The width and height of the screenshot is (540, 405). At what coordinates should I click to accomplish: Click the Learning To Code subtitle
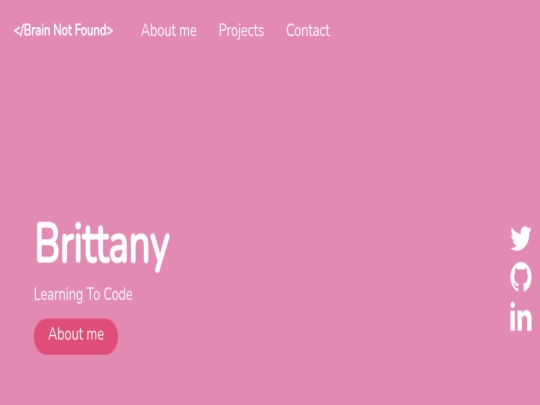point(83,295)
